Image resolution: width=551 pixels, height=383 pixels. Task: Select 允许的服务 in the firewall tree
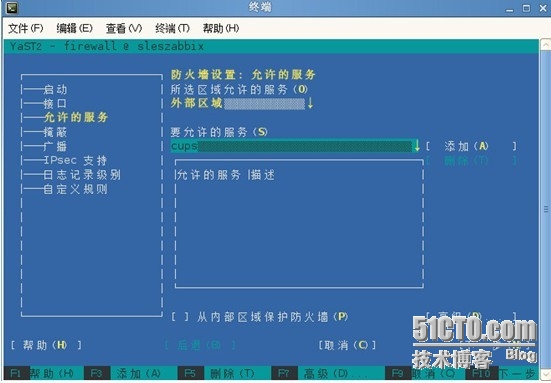coord(76,117)
